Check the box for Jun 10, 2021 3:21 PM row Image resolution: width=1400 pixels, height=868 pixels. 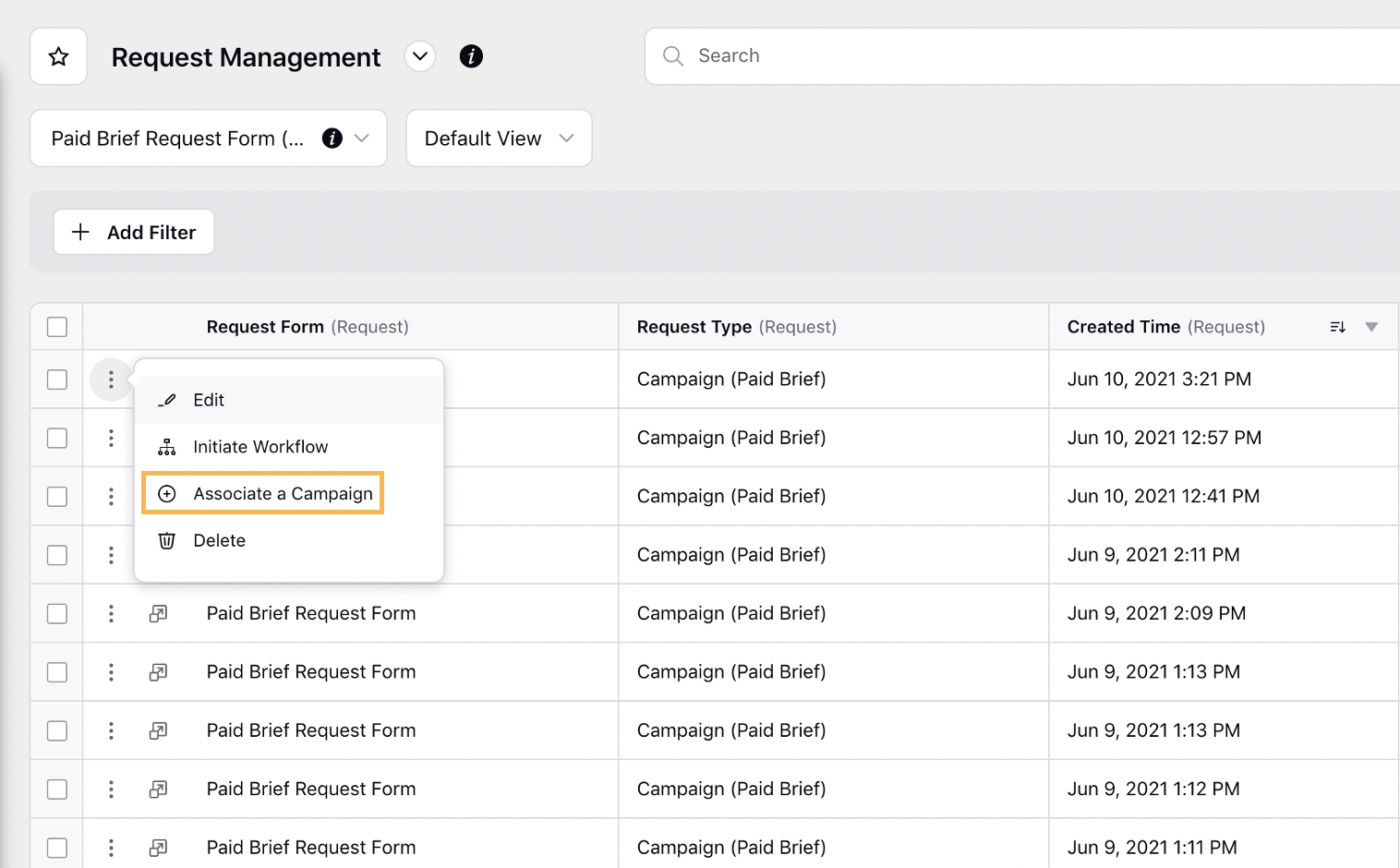[57, 380]
